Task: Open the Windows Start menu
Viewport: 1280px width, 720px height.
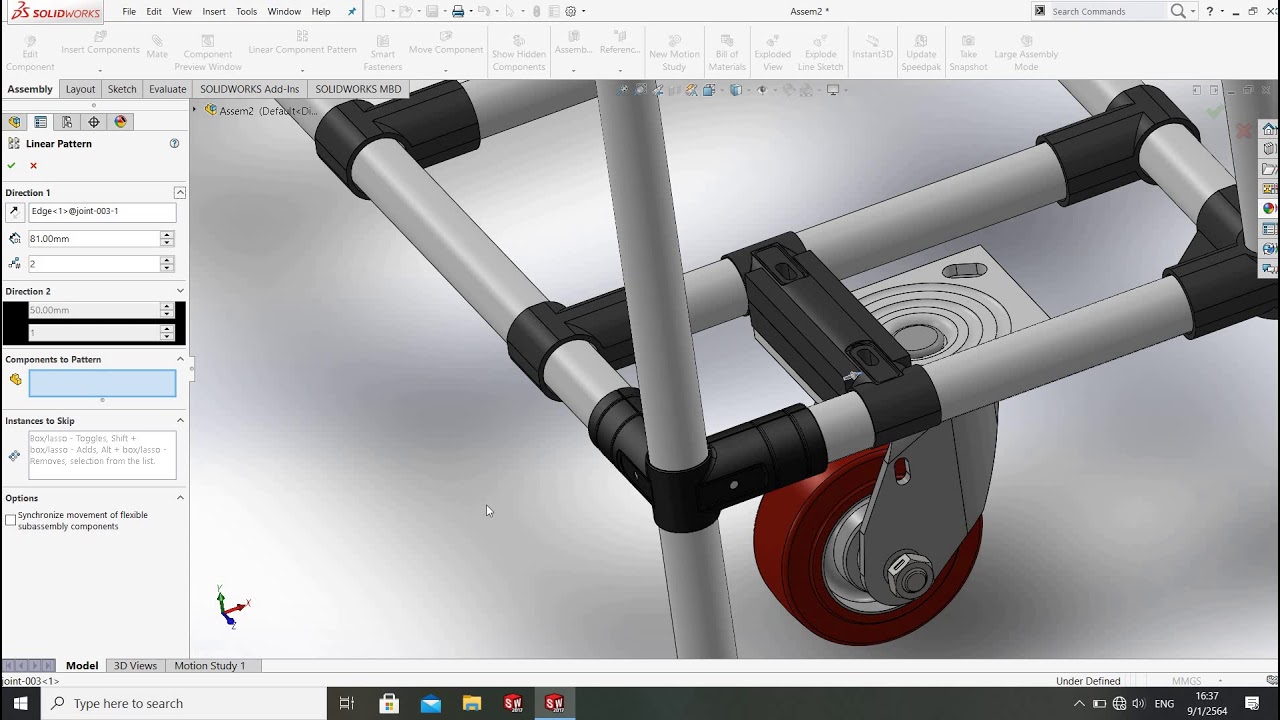Action: click(x=20, y=703)
